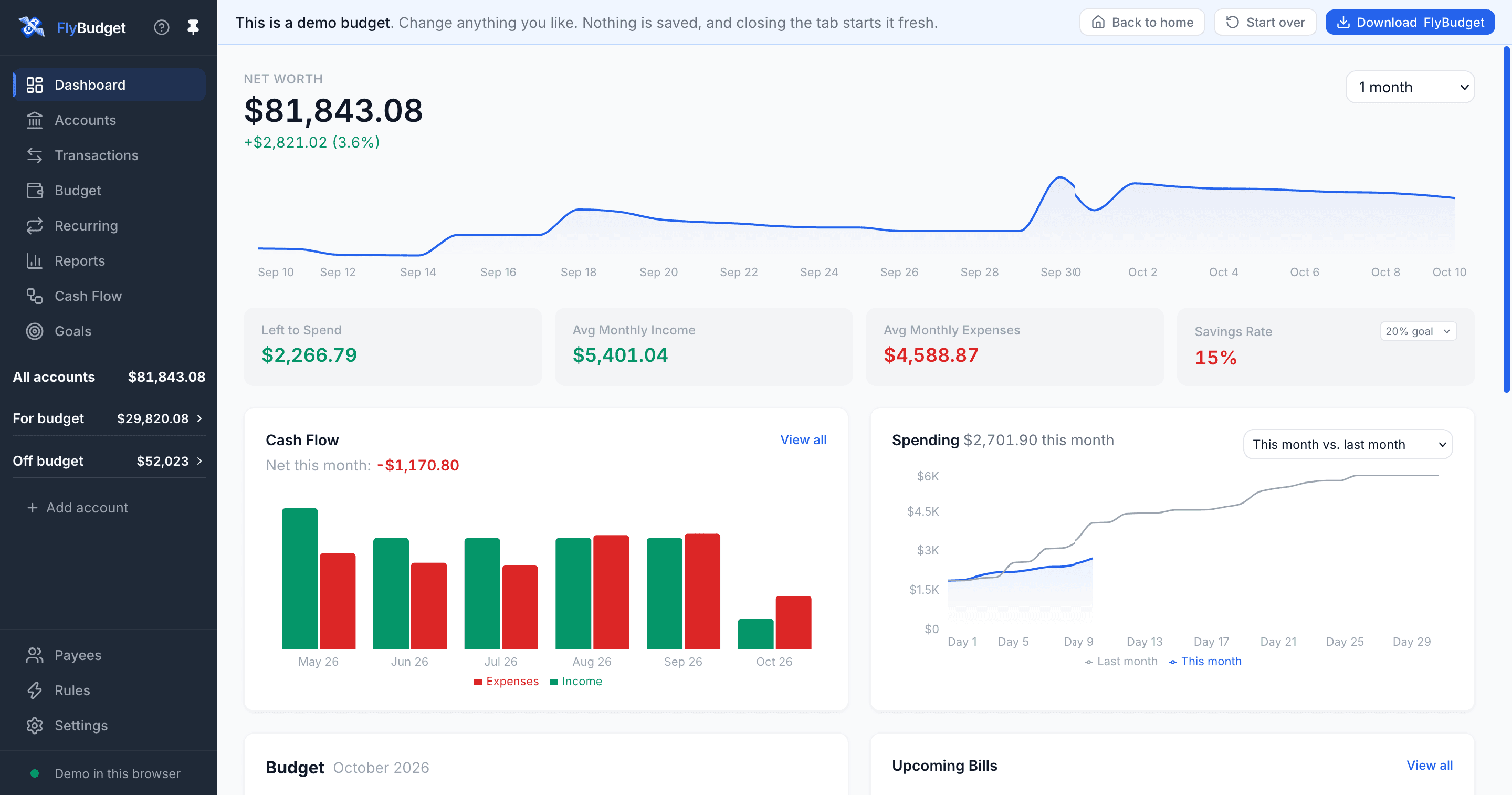Toggle the sidebar pin icon
Viewport: 1512px width, 796px height.
(x=193, y=27)
